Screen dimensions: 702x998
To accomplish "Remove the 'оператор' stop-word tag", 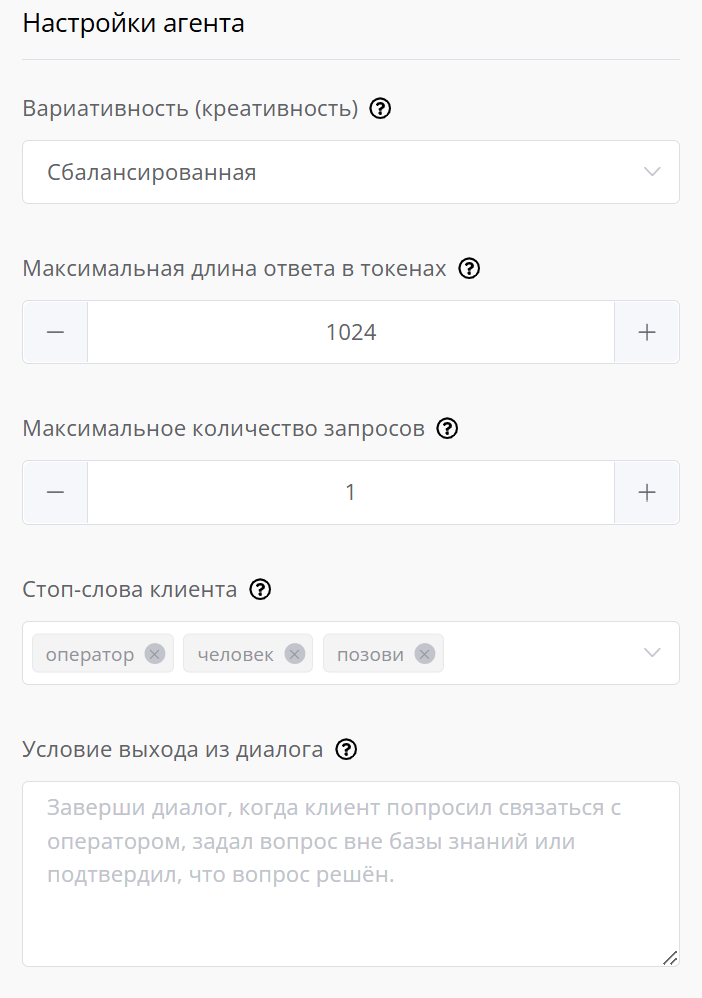I will (155, 654).
